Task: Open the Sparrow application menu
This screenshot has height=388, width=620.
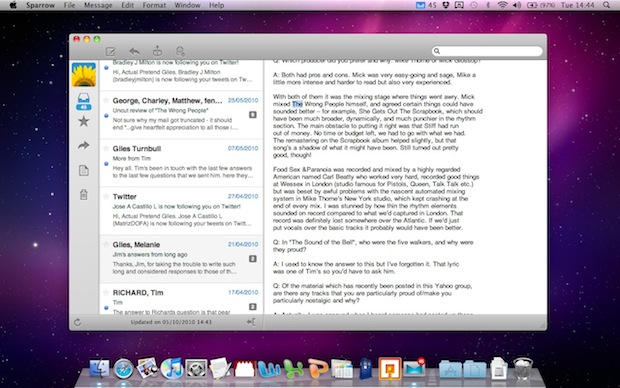Action: pyautogui.click(x=40, y=5)
